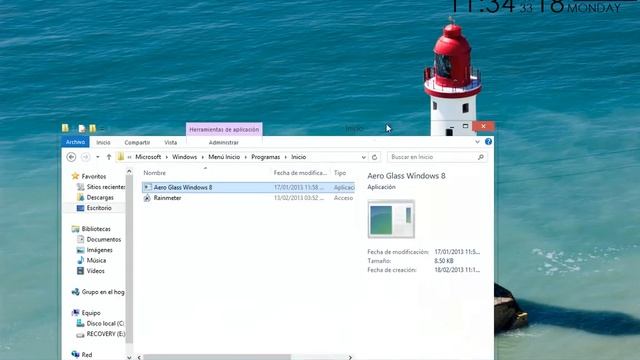Refresh the folder view
The height and width of the screenshot is (360, 640).
click(x=374, y=157)
